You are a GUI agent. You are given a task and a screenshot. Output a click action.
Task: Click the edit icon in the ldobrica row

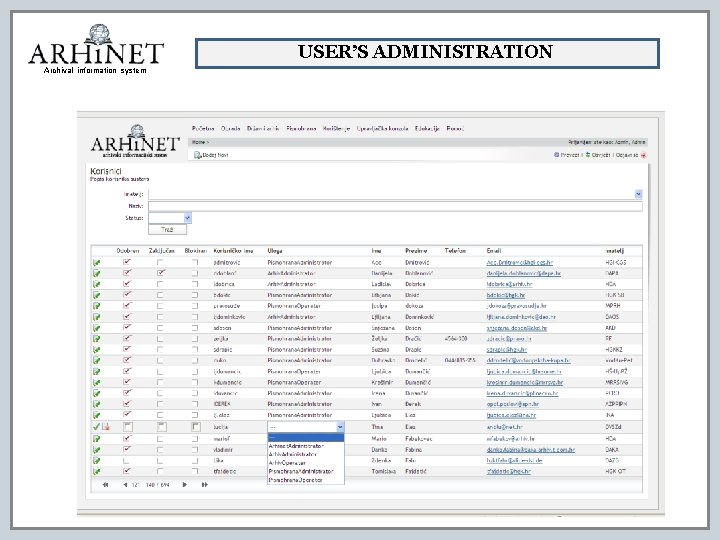tap(96, 284)
